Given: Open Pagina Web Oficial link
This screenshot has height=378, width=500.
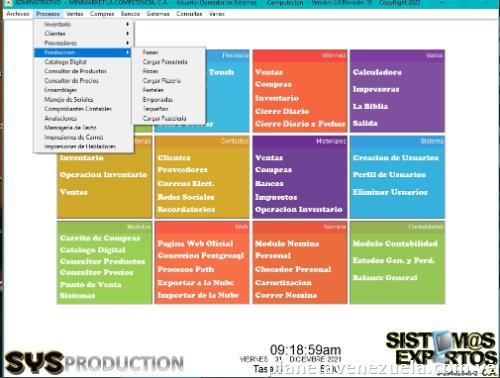Looking at the screenshot, I should (195, 244).
